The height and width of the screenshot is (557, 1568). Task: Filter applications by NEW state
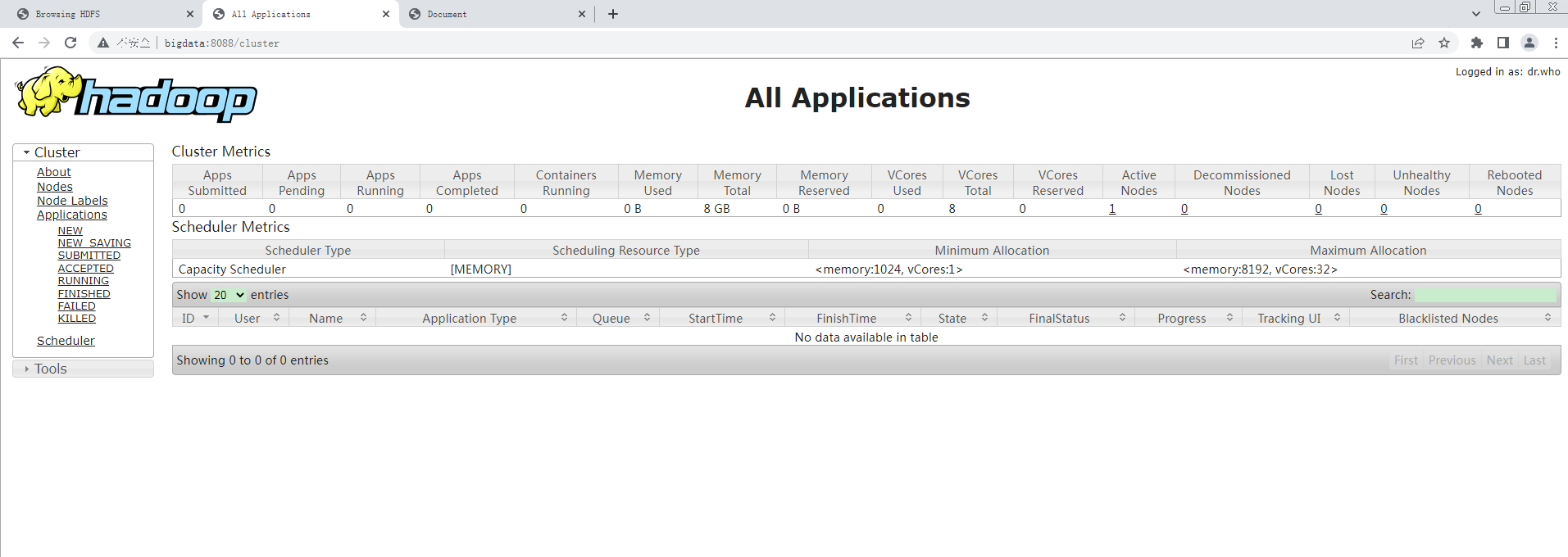coord(70,231)
